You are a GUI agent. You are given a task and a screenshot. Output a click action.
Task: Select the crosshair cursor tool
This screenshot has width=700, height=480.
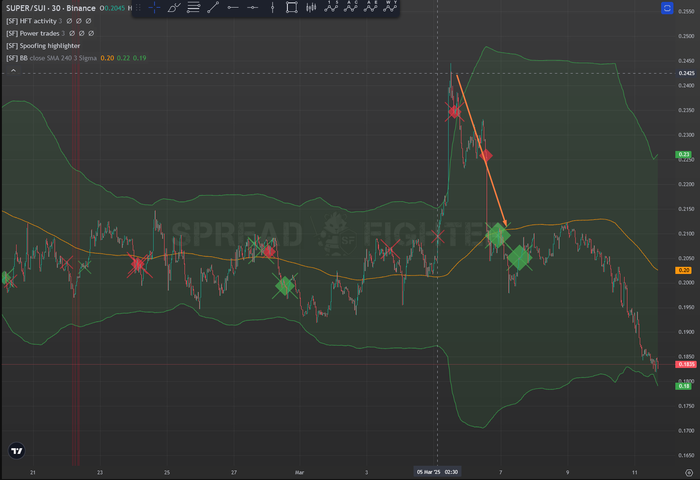tap(154, 7)
